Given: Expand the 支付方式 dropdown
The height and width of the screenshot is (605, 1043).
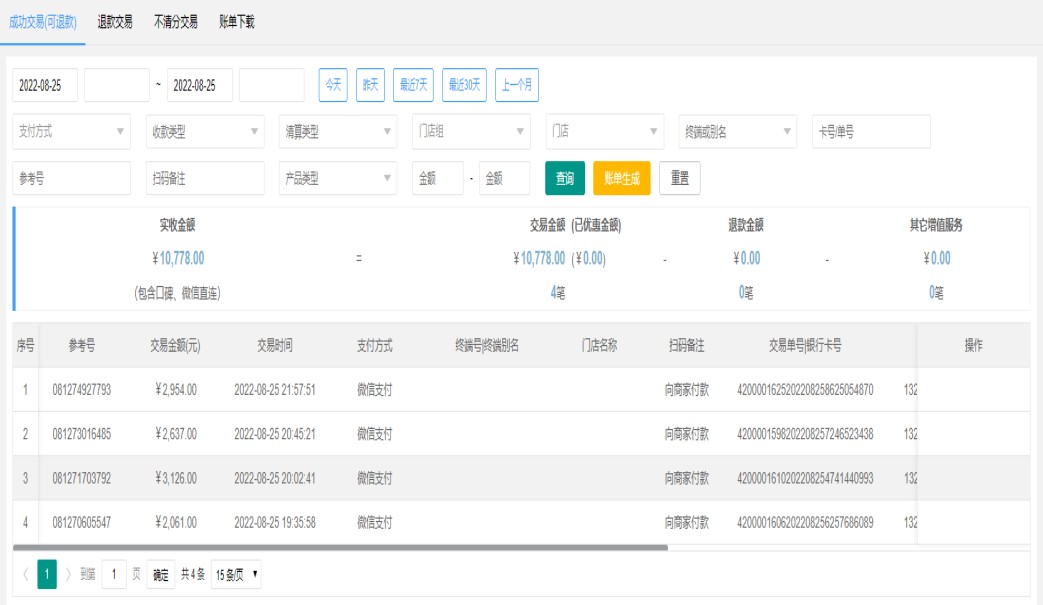Looking at the screenshot, I should click(71, 131).
